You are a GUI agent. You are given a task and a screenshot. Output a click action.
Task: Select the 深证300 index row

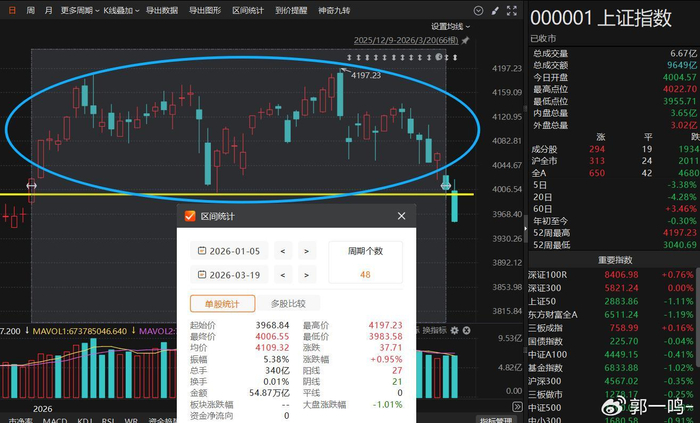click(611, 288)
